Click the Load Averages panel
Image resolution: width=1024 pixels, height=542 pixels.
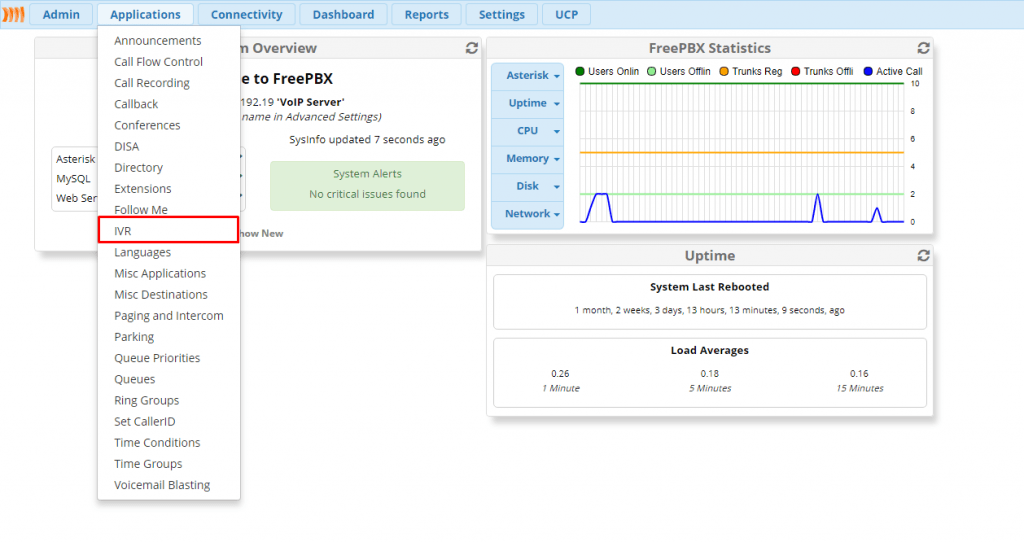coord(709,373)
